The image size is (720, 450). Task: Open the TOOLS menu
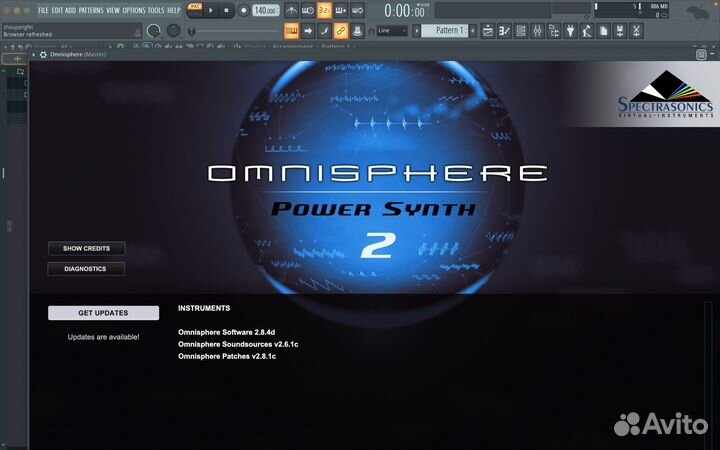pyautogui.click(x=156, y=10)
